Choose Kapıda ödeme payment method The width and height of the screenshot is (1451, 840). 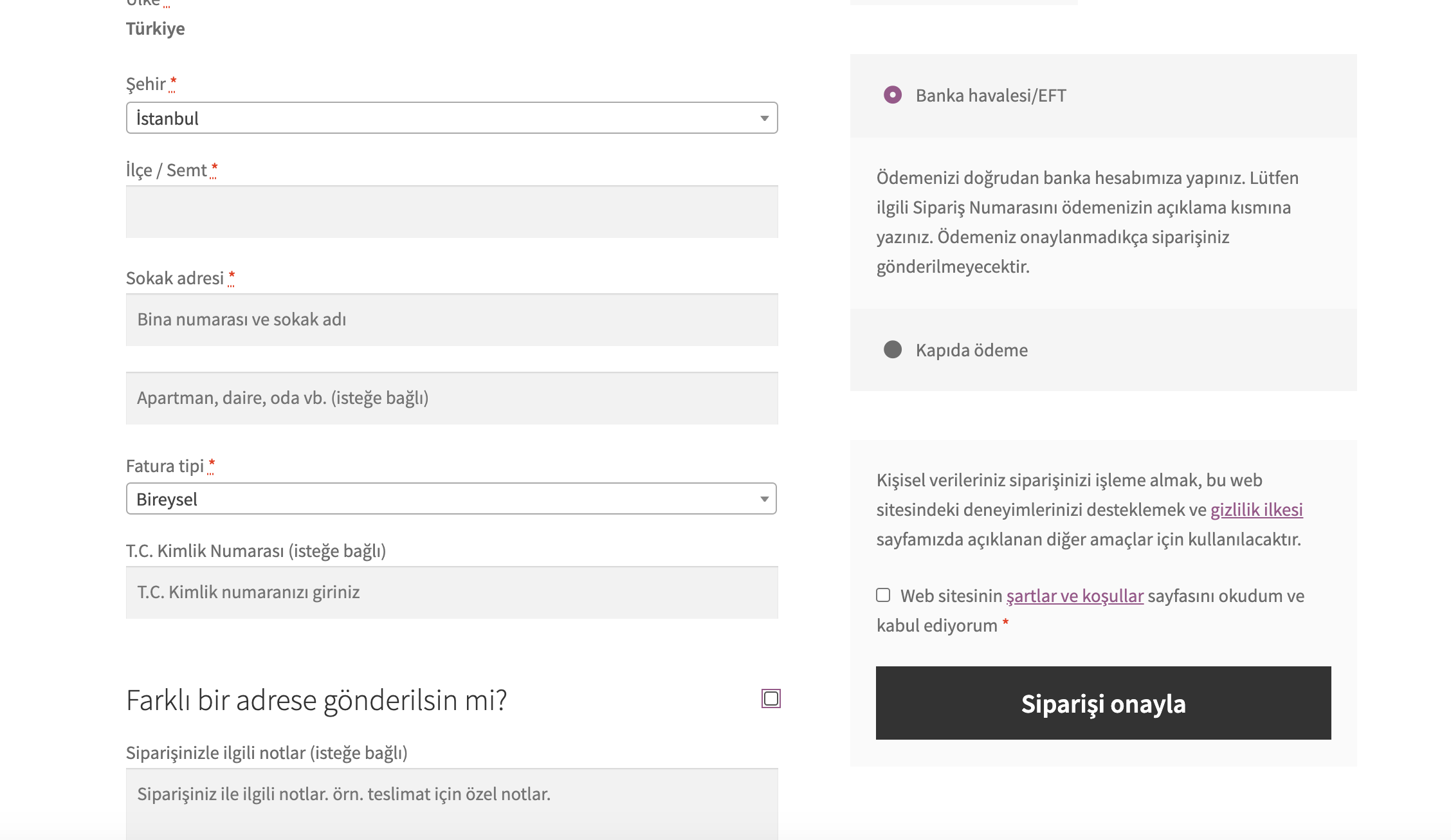coord(893,350)
